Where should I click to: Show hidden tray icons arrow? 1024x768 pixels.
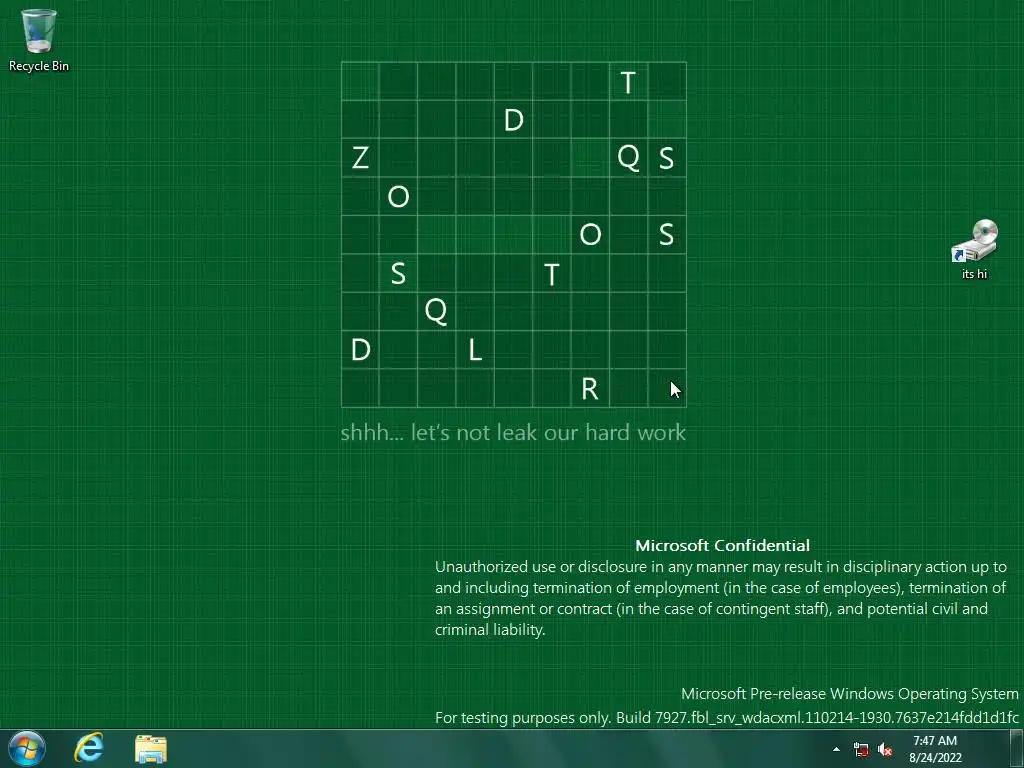[x=837, y=749]
